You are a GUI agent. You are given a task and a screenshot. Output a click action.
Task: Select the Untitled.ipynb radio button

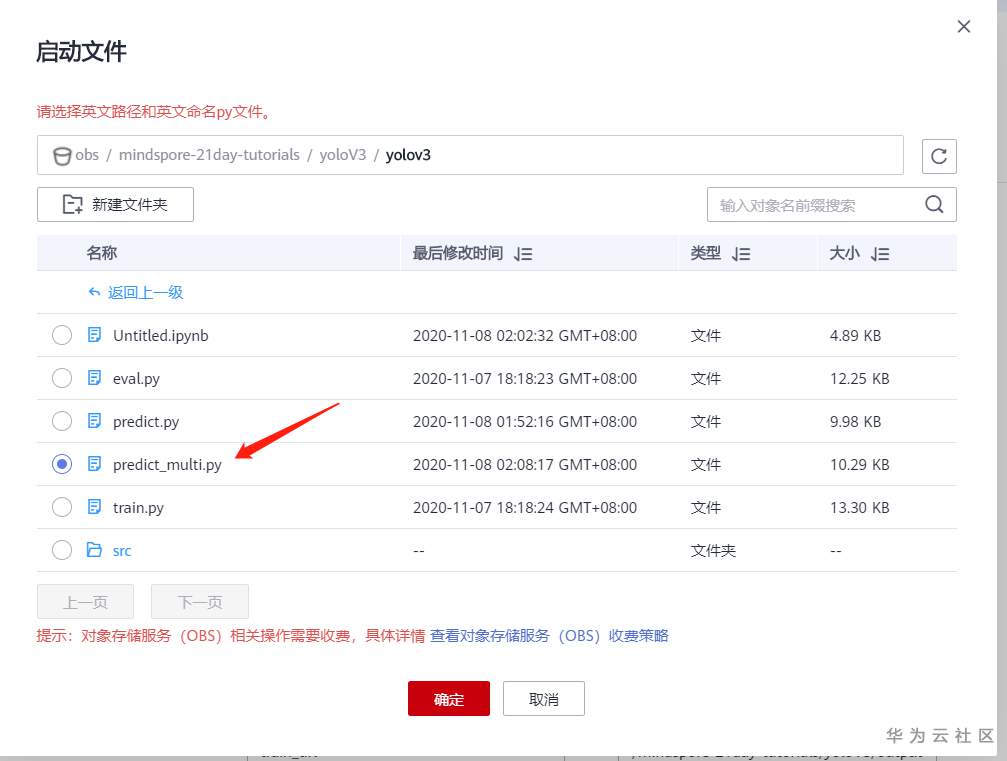coord(62,335)
